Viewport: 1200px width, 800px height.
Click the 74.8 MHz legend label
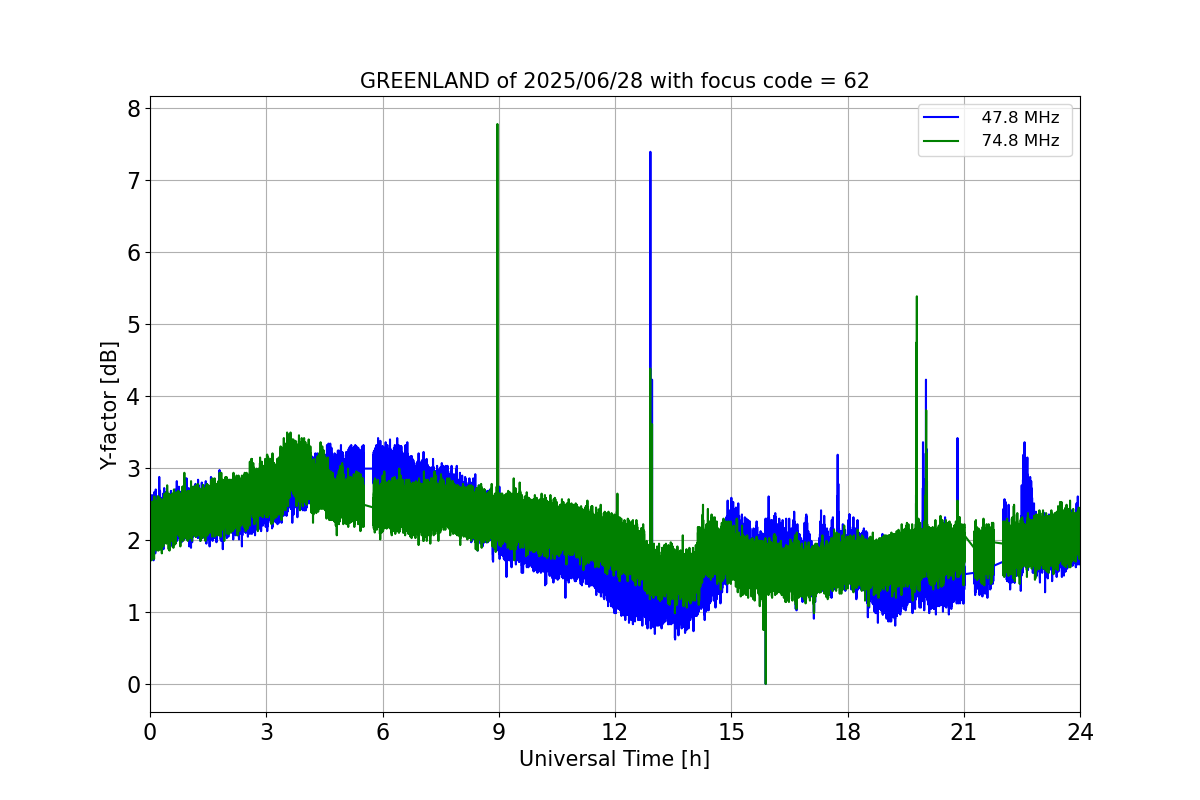pyautogui.click(x=1020, y=141)
